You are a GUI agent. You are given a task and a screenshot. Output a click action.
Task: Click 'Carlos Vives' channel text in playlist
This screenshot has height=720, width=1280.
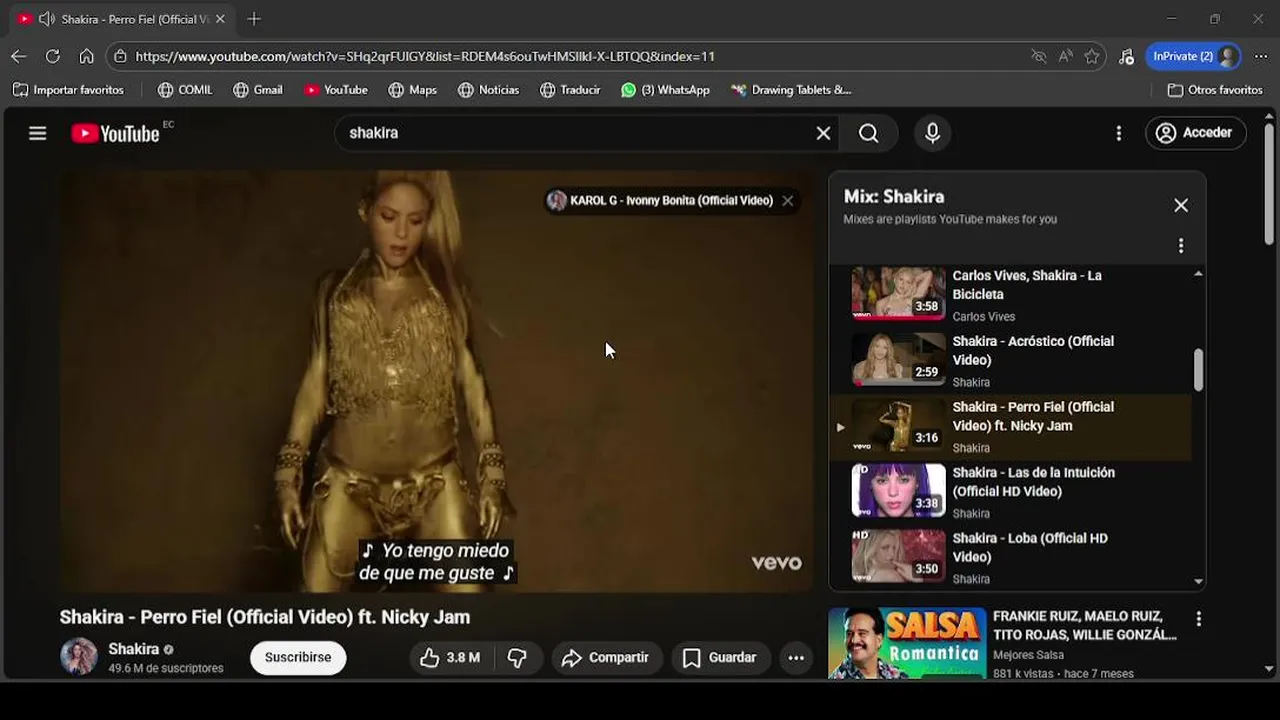(983, 316)
